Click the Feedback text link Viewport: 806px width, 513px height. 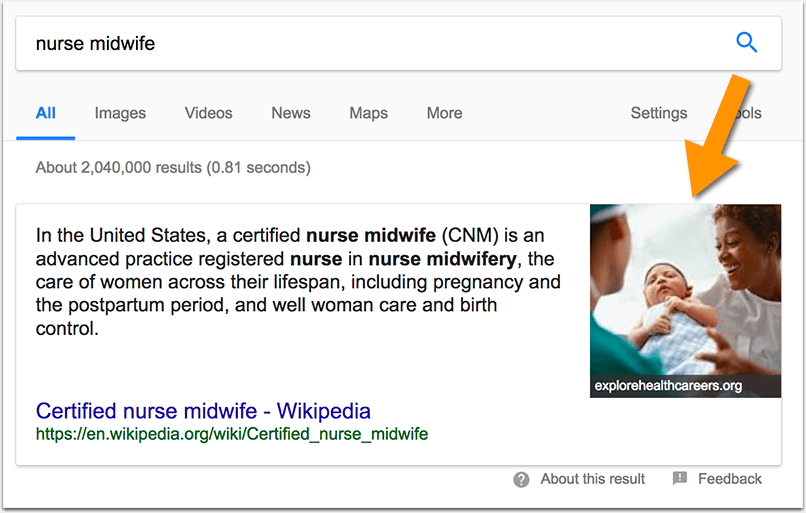click(x=729, y=479)
